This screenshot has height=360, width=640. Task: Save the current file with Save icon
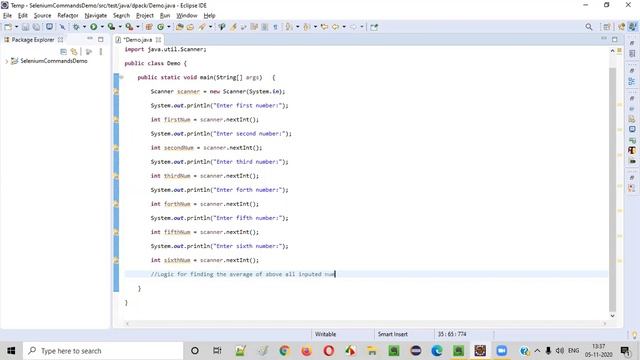pyautogui.click(x=26, y=27)
